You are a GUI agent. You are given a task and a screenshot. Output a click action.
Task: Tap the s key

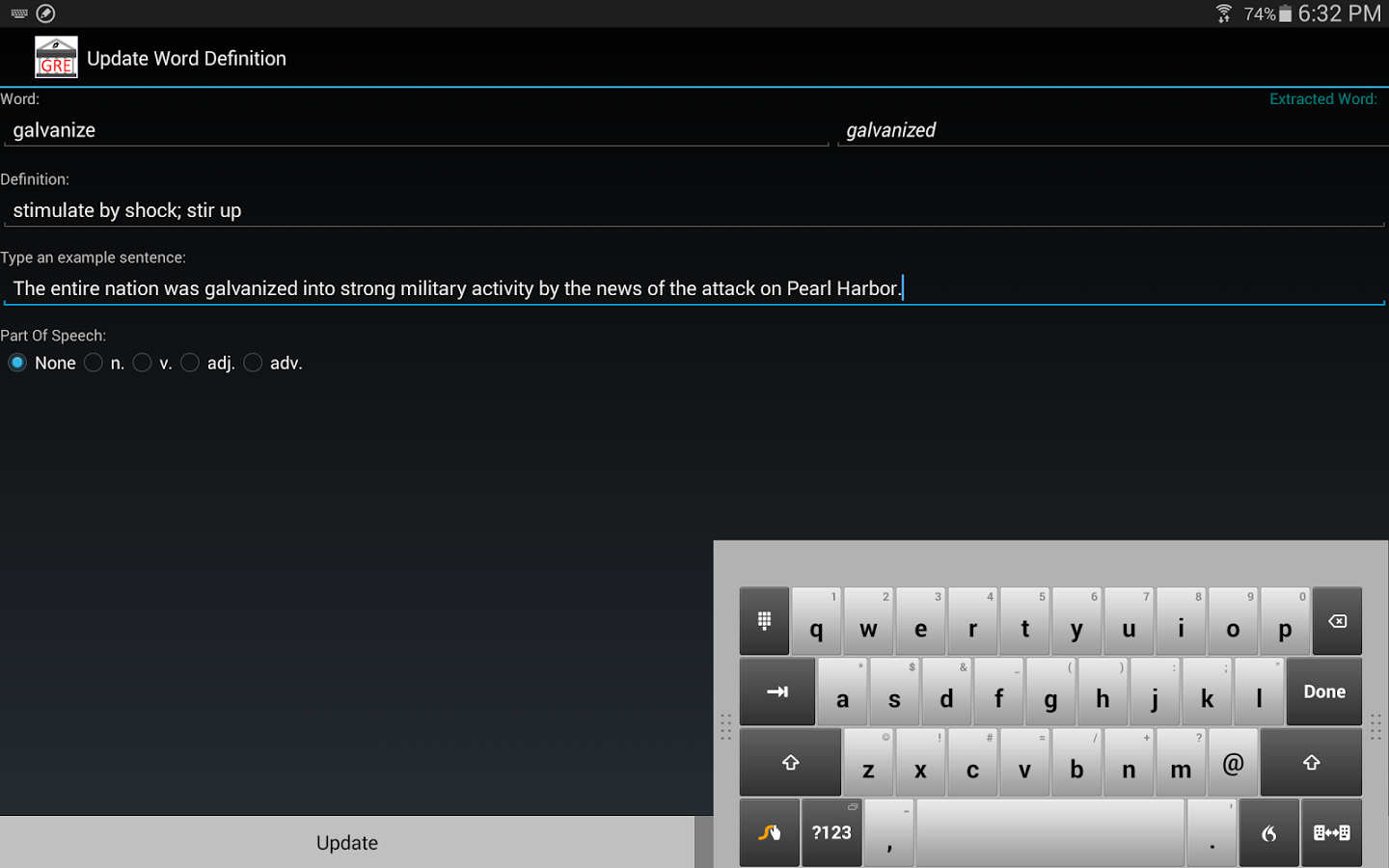[894, 692]
